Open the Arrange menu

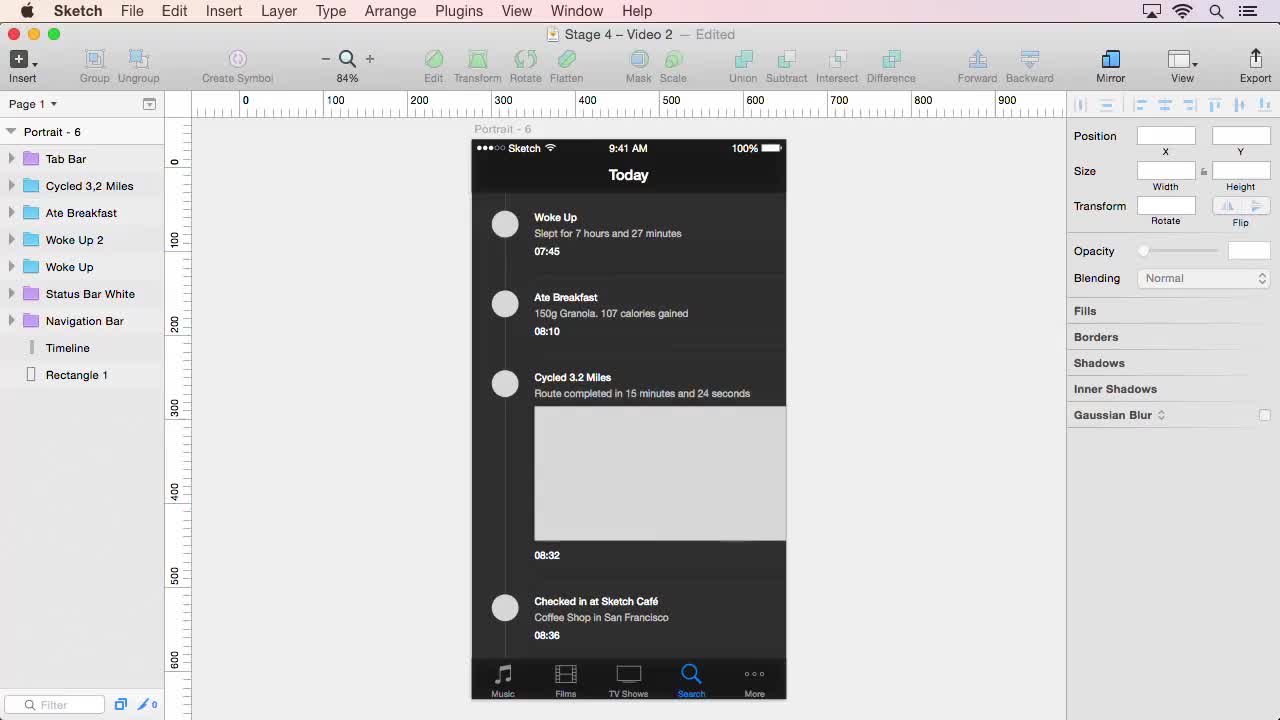point(390,11)
